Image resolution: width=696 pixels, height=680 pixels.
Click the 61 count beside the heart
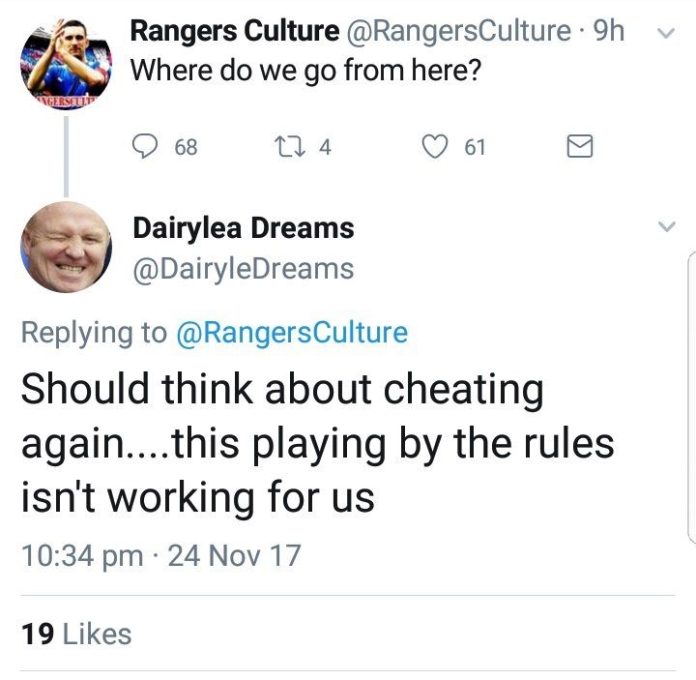coord(474,148)
